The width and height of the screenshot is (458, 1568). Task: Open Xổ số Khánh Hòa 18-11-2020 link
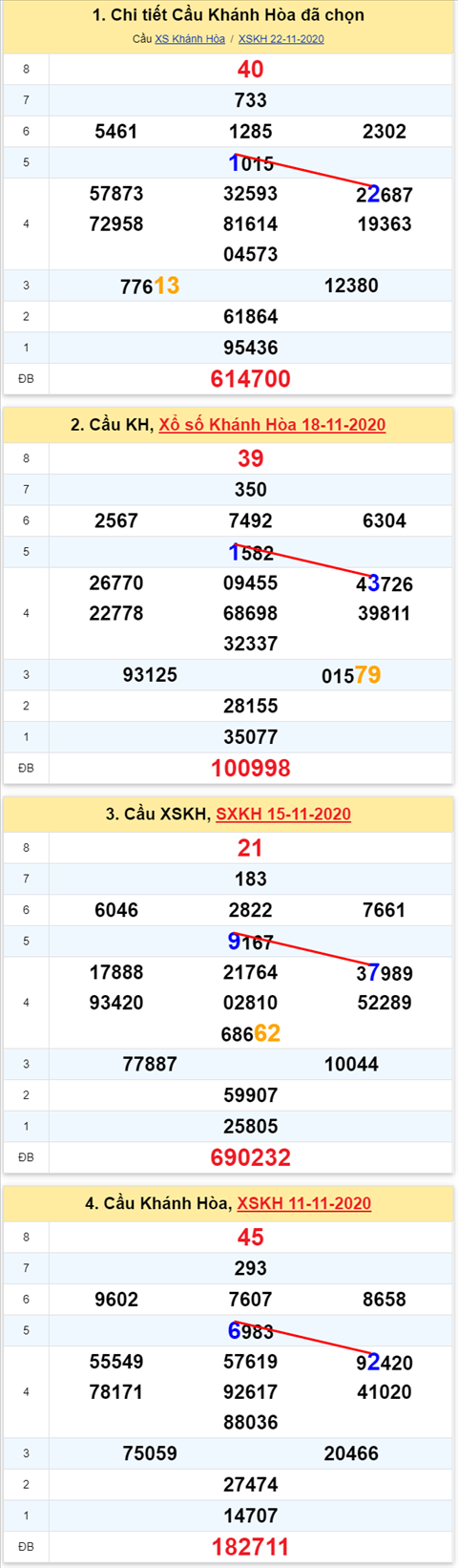point(272,425)
